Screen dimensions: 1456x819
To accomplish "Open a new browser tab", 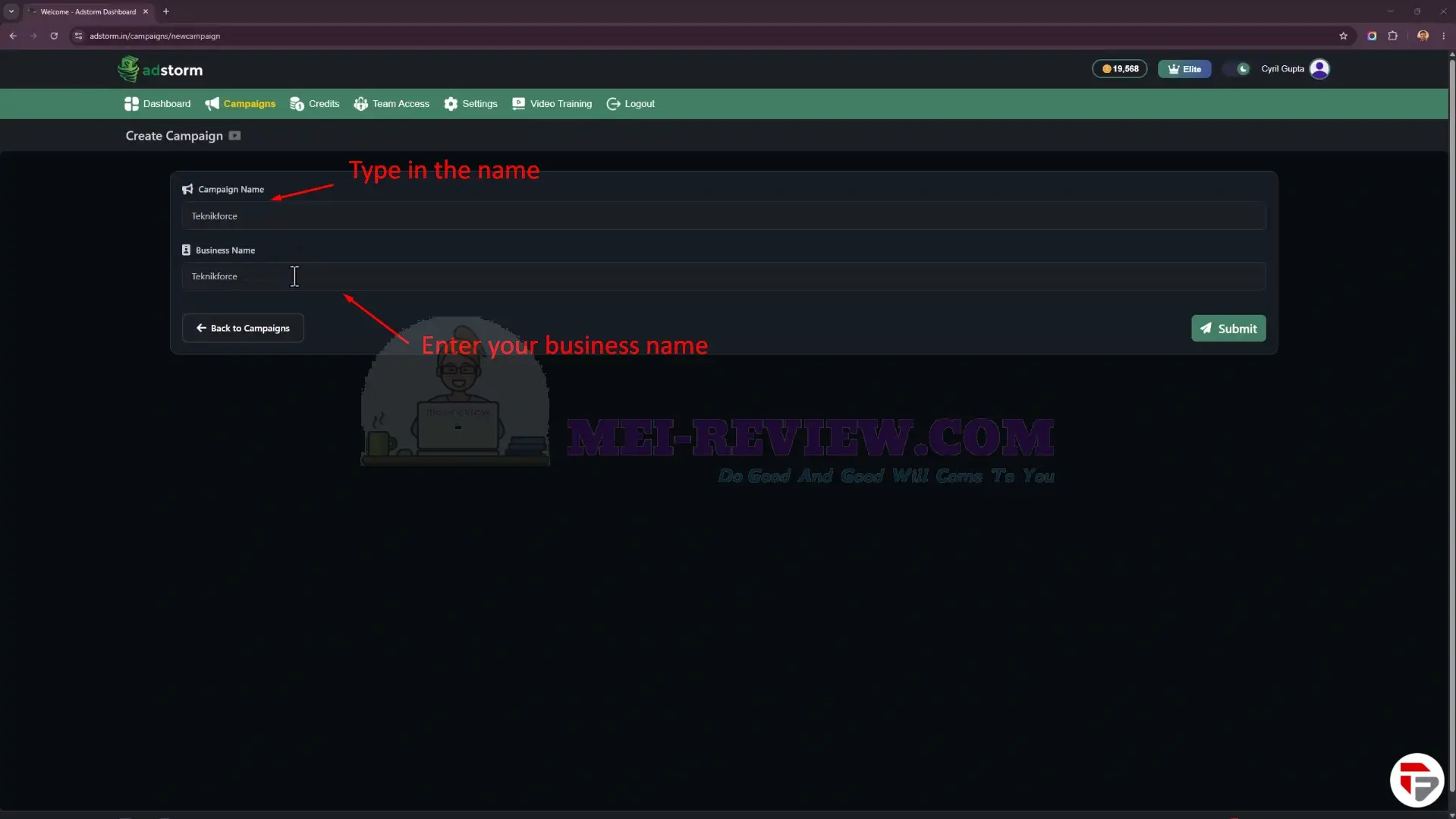I will (166, 11).
